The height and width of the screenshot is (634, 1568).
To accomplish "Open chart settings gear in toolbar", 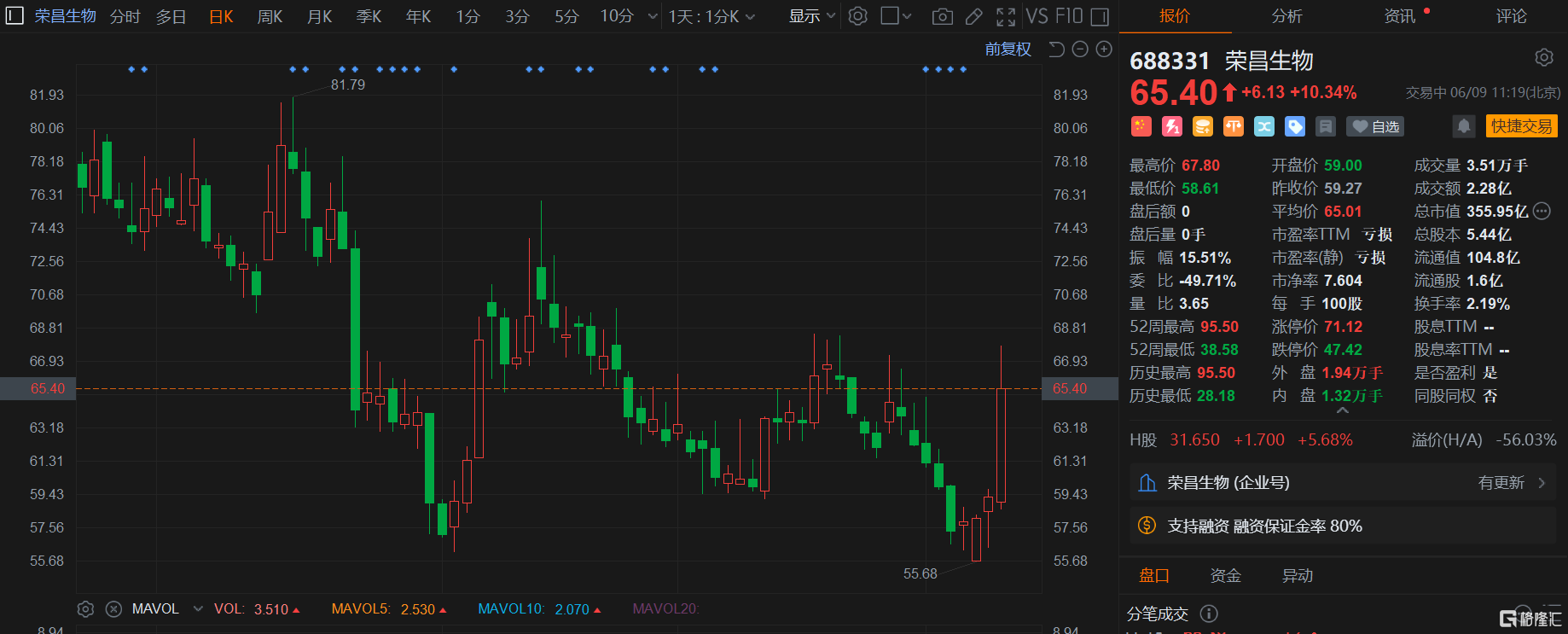I will [x=858, y=16].
